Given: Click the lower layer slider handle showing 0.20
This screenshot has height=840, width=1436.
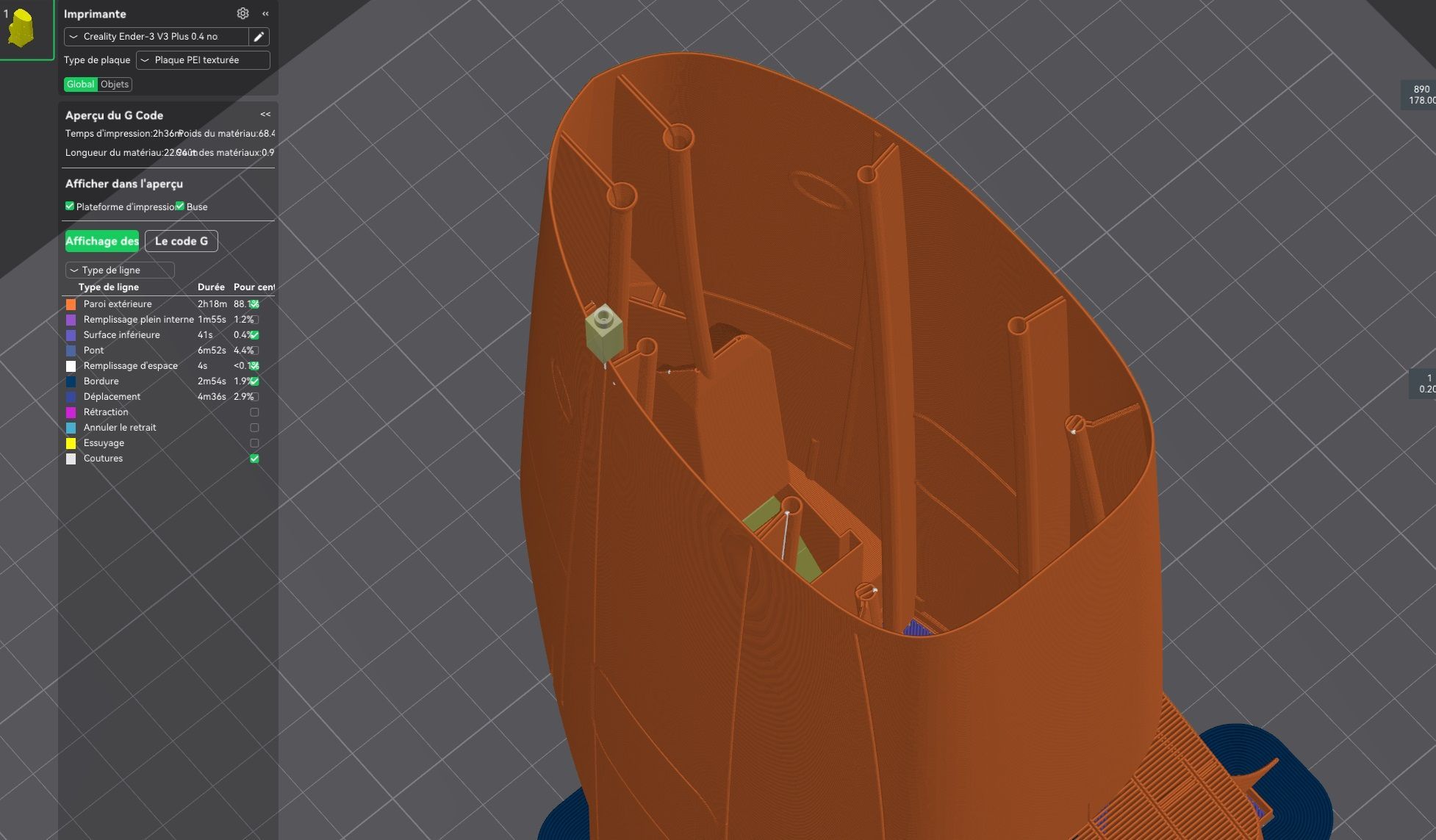Looking at the screenshot, I should pos(1424,384).
